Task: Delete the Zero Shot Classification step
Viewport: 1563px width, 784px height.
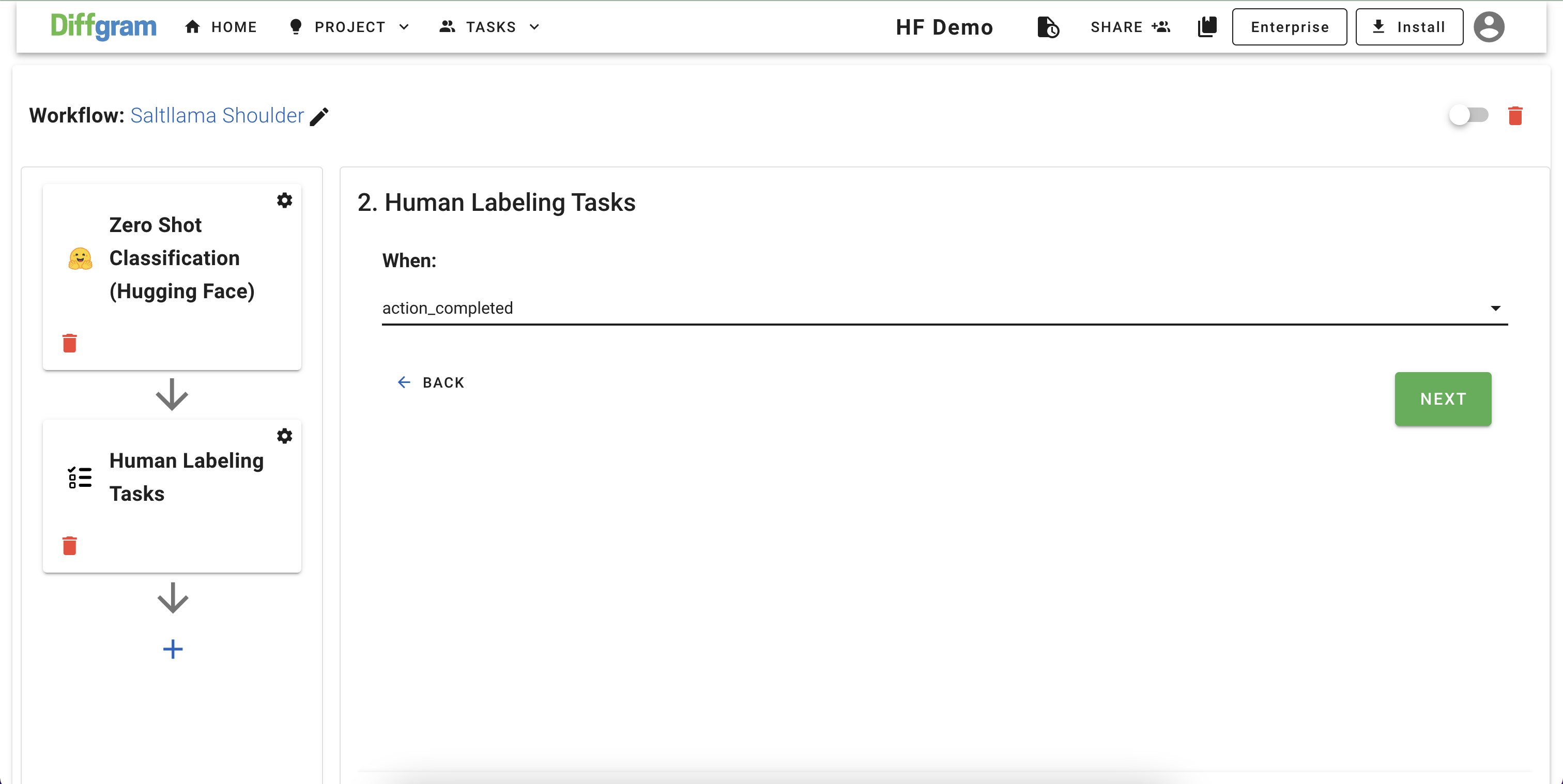Action: coord(70,343)
